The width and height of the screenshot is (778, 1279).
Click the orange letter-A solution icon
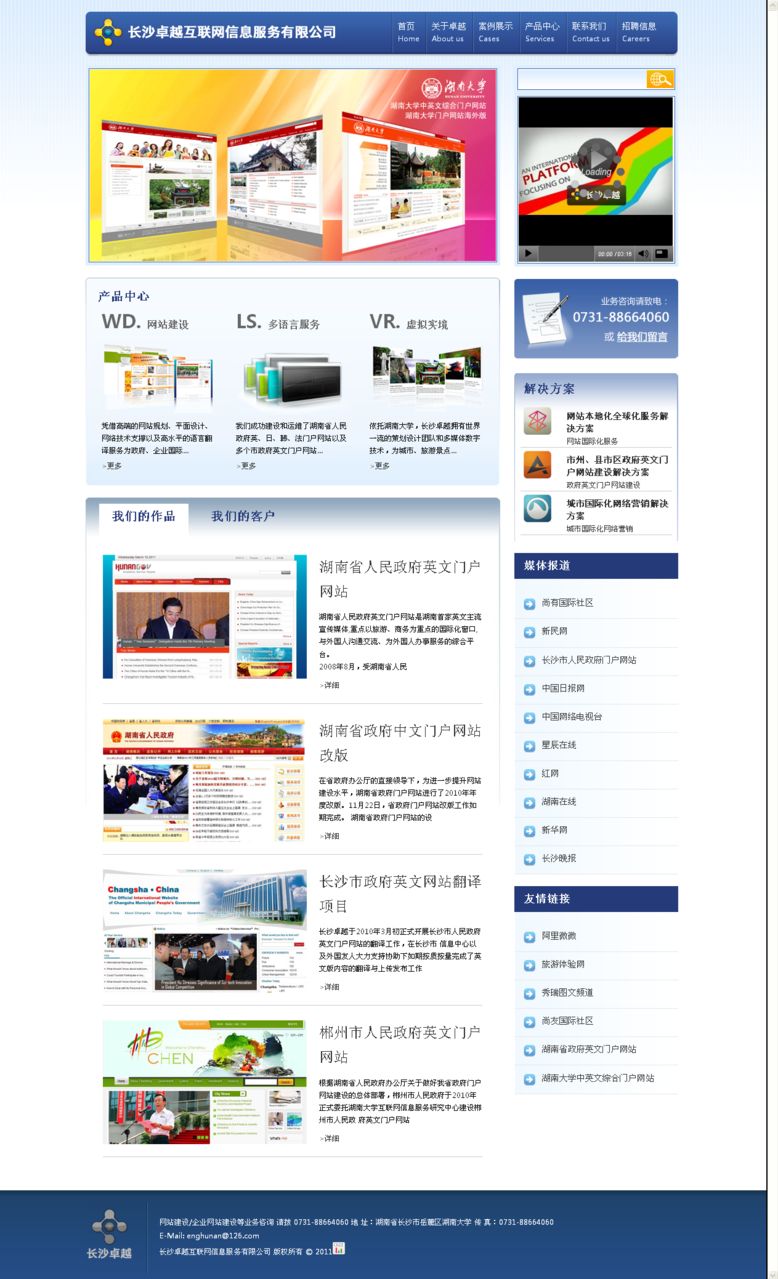pos(537,465)
